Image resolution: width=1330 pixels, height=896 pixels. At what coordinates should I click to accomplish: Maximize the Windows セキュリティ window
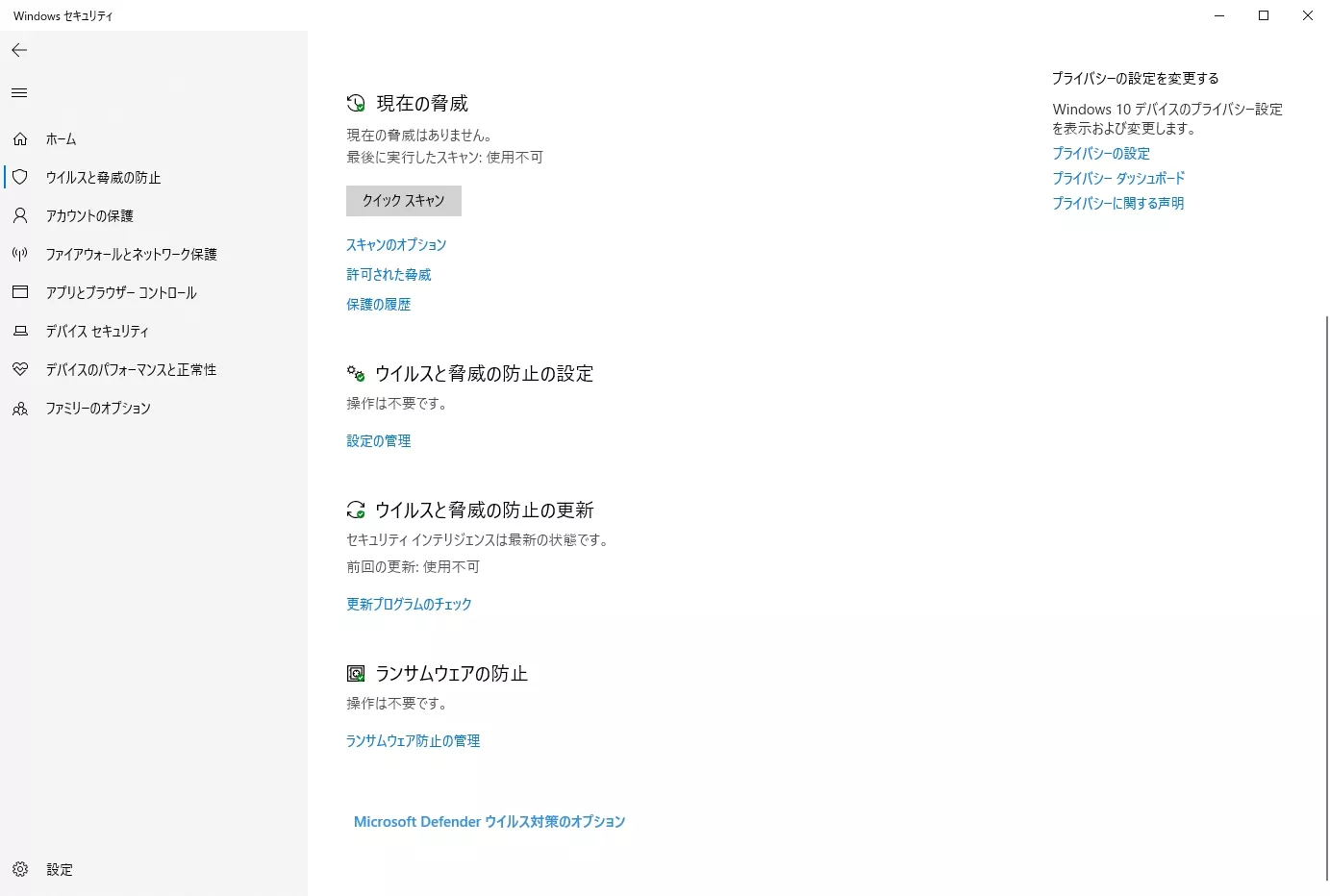point(1264,15)
